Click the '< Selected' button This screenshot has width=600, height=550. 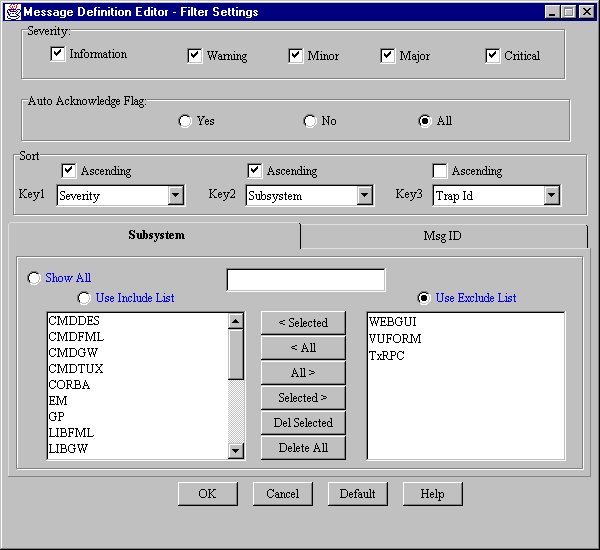(303, 323)
